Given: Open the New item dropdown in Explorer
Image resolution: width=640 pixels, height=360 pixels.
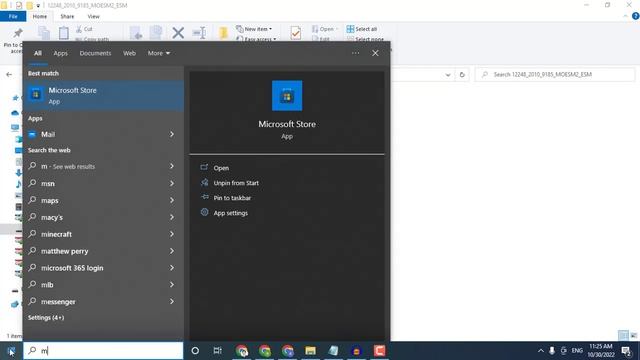Looking at the screenshot, I should (x=254, y=29).
